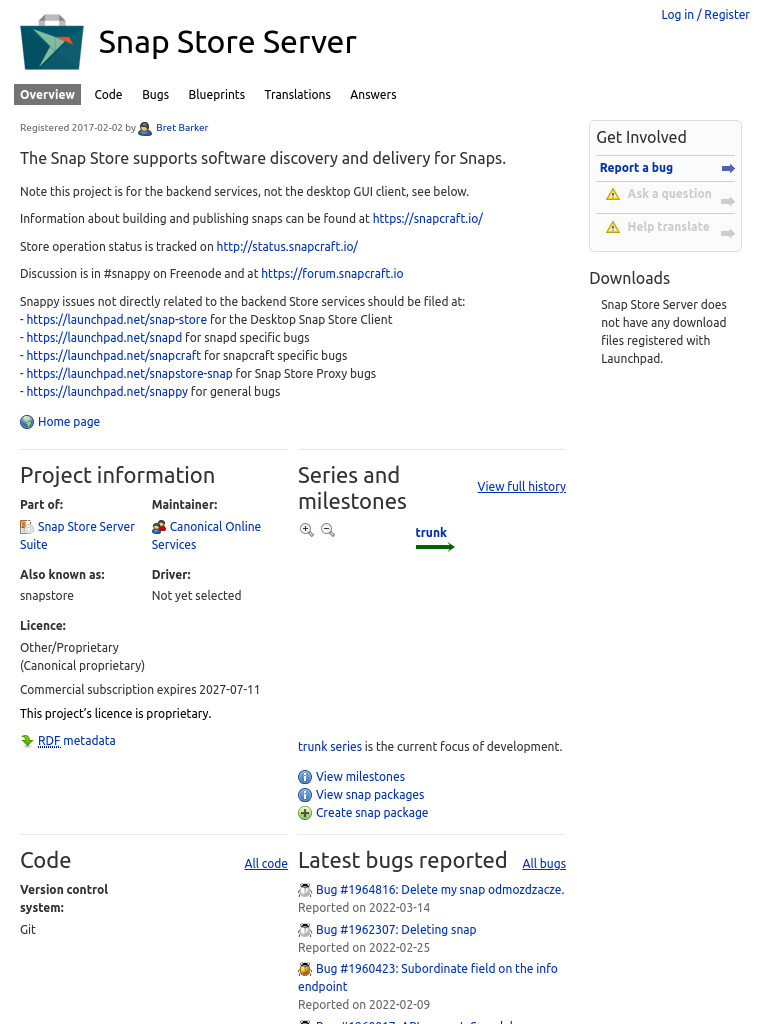
Task: Click the warning icon beside Ask a question
Action: (x=613, y=194)
